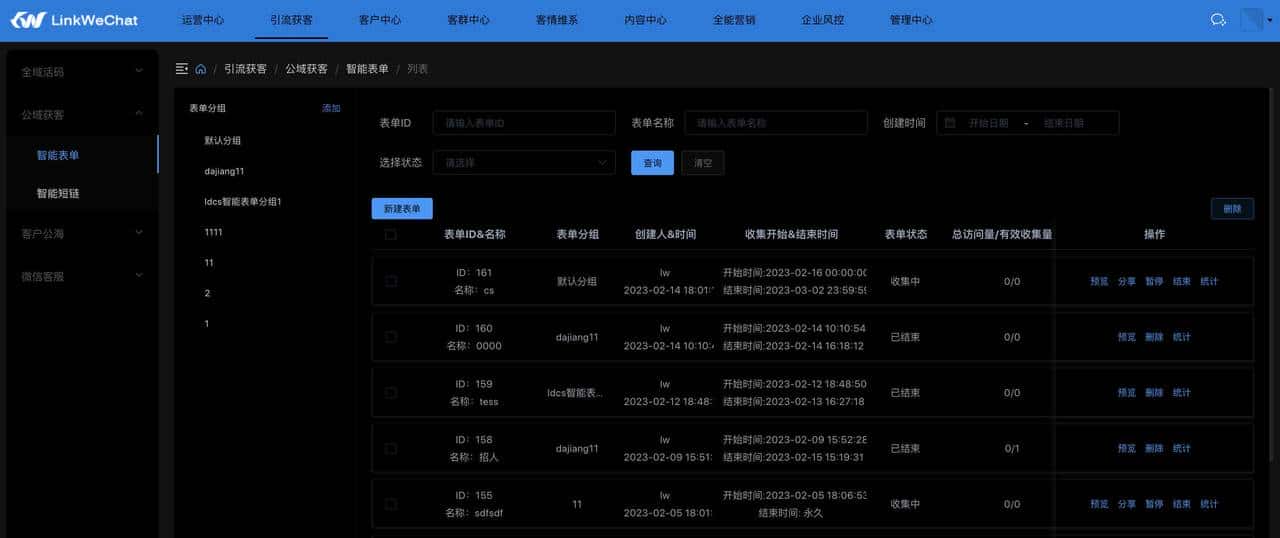1280x538 pixels.
Task: Click the 0/1 count for ID 158
Action: coord(1012,449)
